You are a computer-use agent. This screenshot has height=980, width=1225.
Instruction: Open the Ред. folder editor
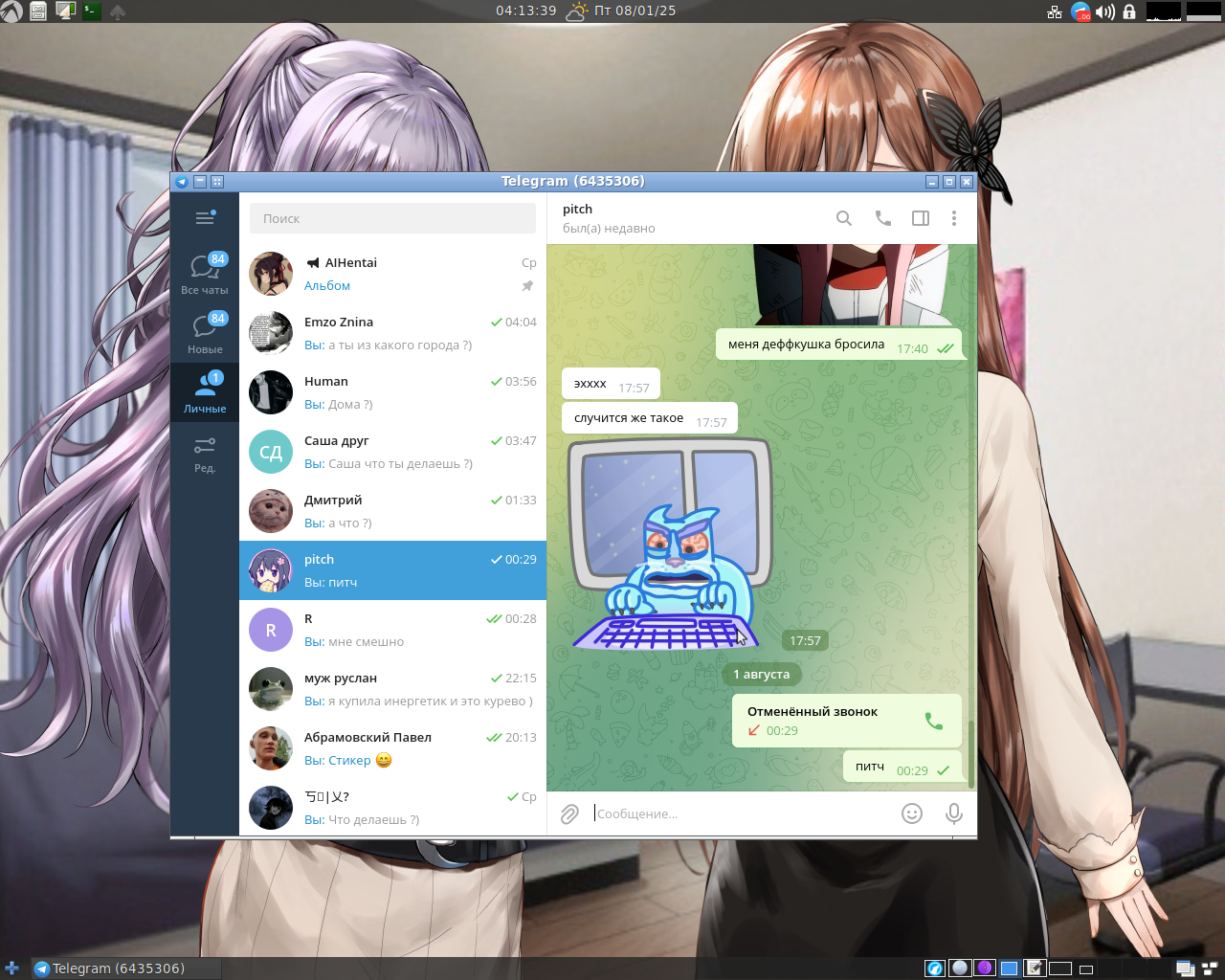(205, 454)
